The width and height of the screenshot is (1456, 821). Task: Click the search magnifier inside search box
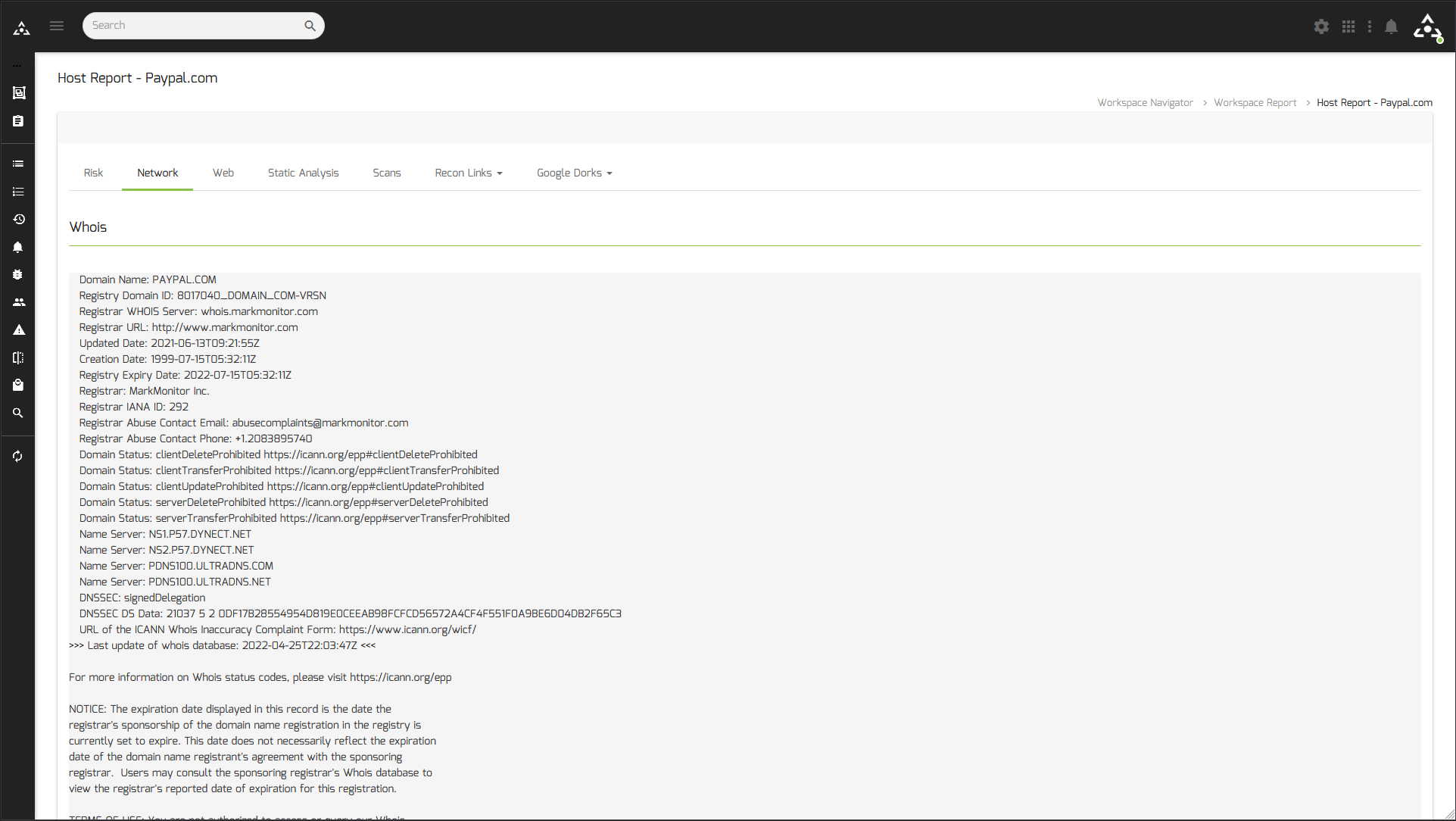[x=310, y=26]
